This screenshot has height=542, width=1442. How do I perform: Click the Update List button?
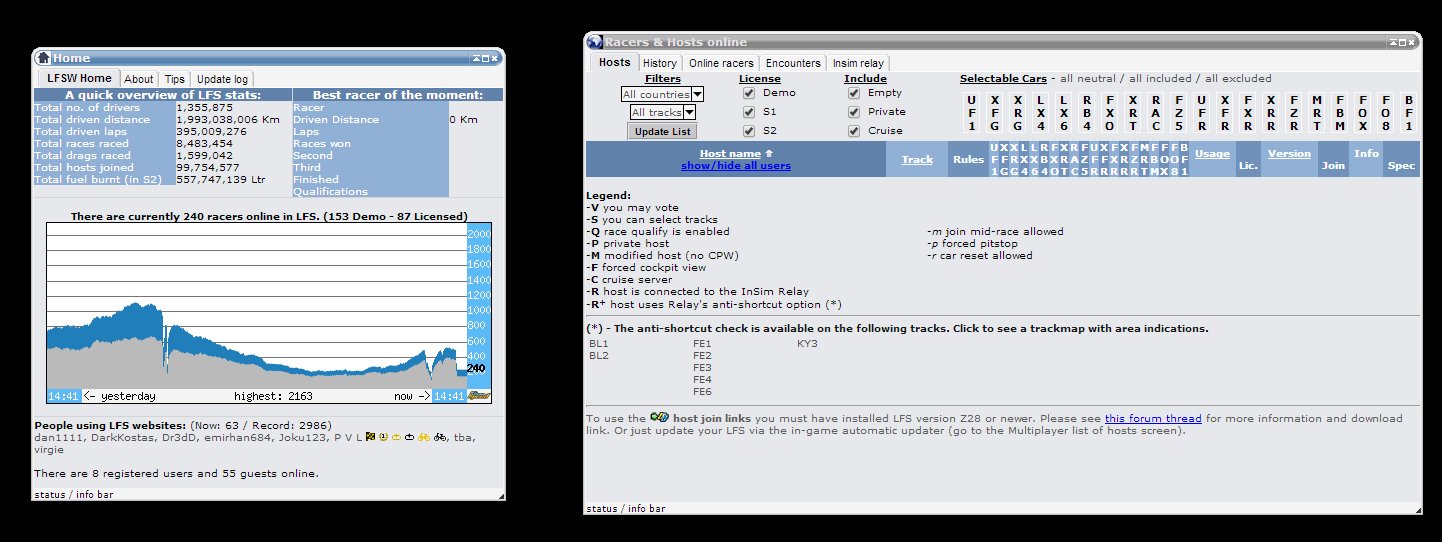(x=662, y=132)
